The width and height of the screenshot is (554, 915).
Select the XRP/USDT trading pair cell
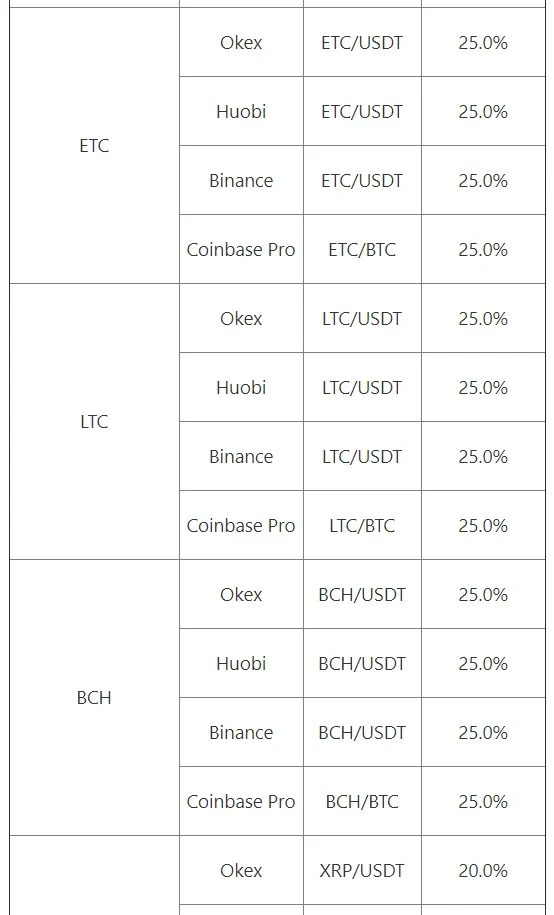(362, 870)
